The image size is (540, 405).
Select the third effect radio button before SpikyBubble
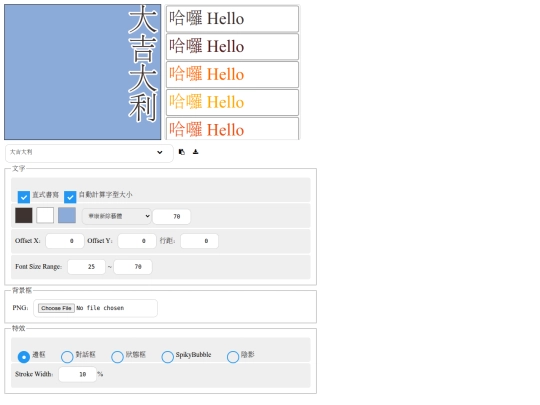(117, 357)
